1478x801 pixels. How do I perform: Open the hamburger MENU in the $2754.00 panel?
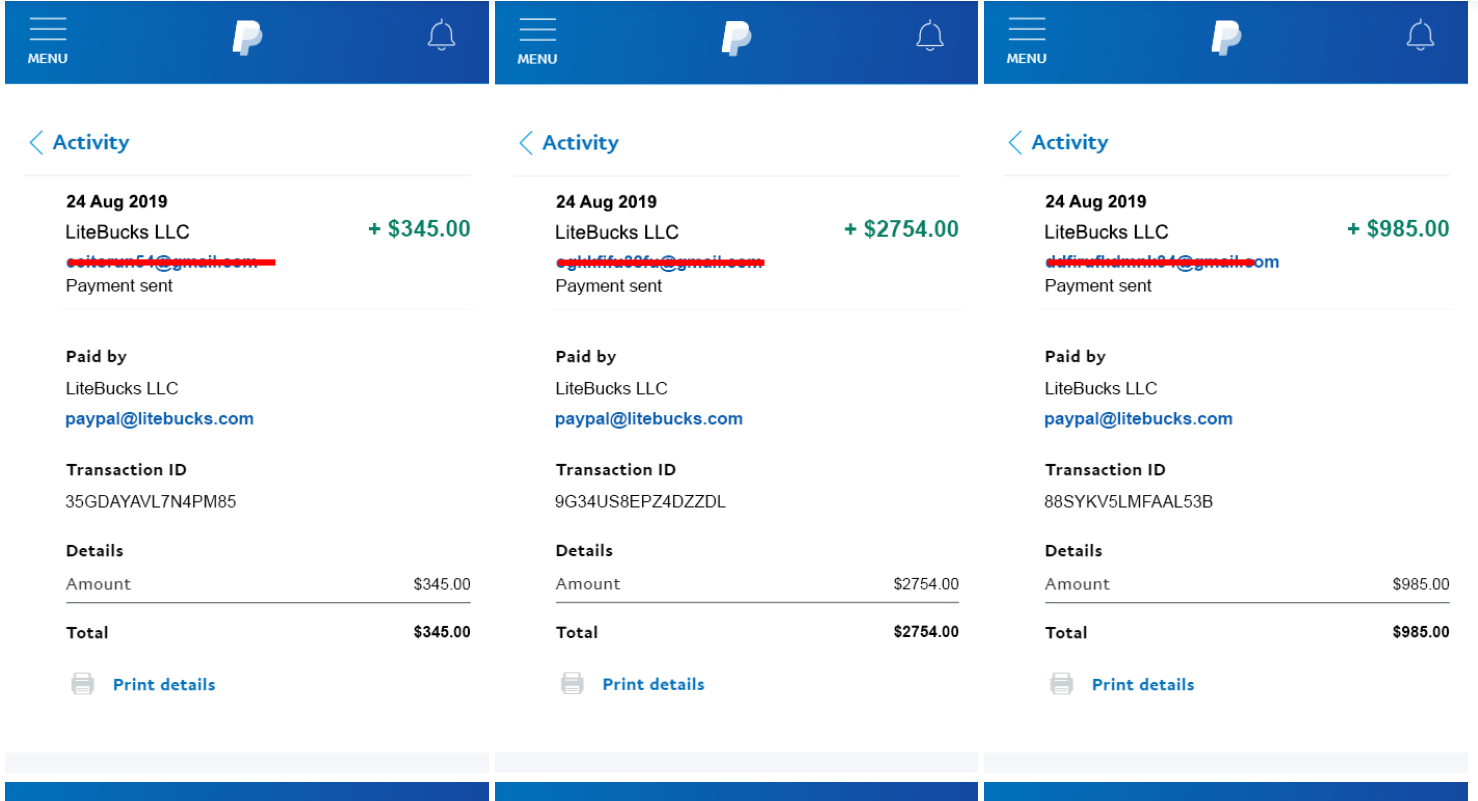click(x=537, y=41)
